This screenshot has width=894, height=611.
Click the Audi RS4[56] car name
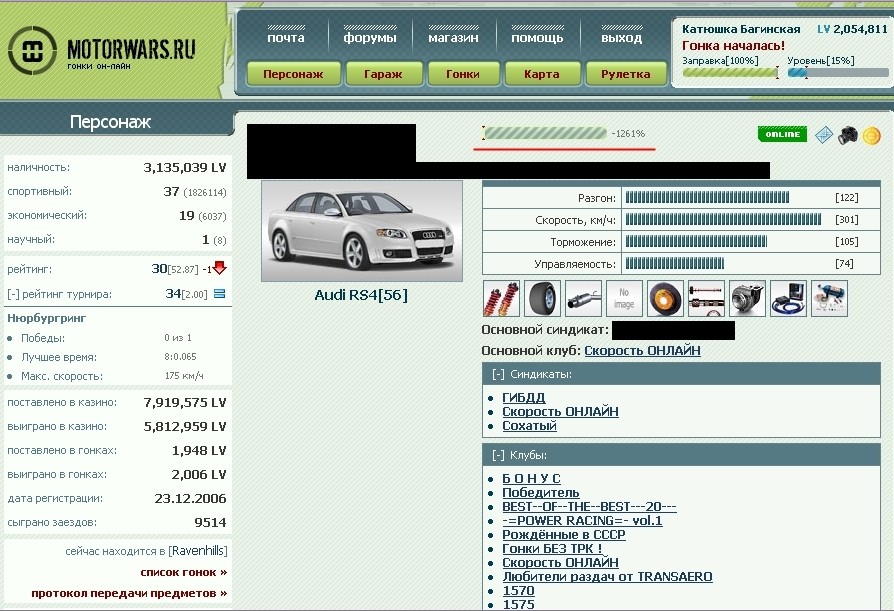[361, 295]
